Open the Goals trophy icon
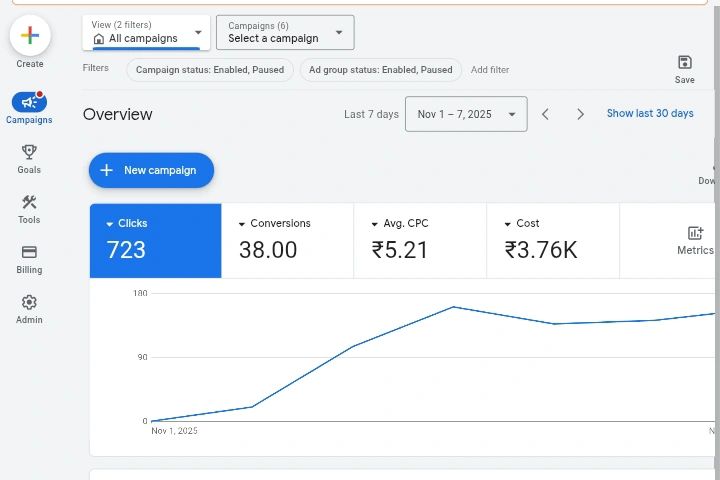The width and height of the screenshot is (720, 480). click(29, 152)
